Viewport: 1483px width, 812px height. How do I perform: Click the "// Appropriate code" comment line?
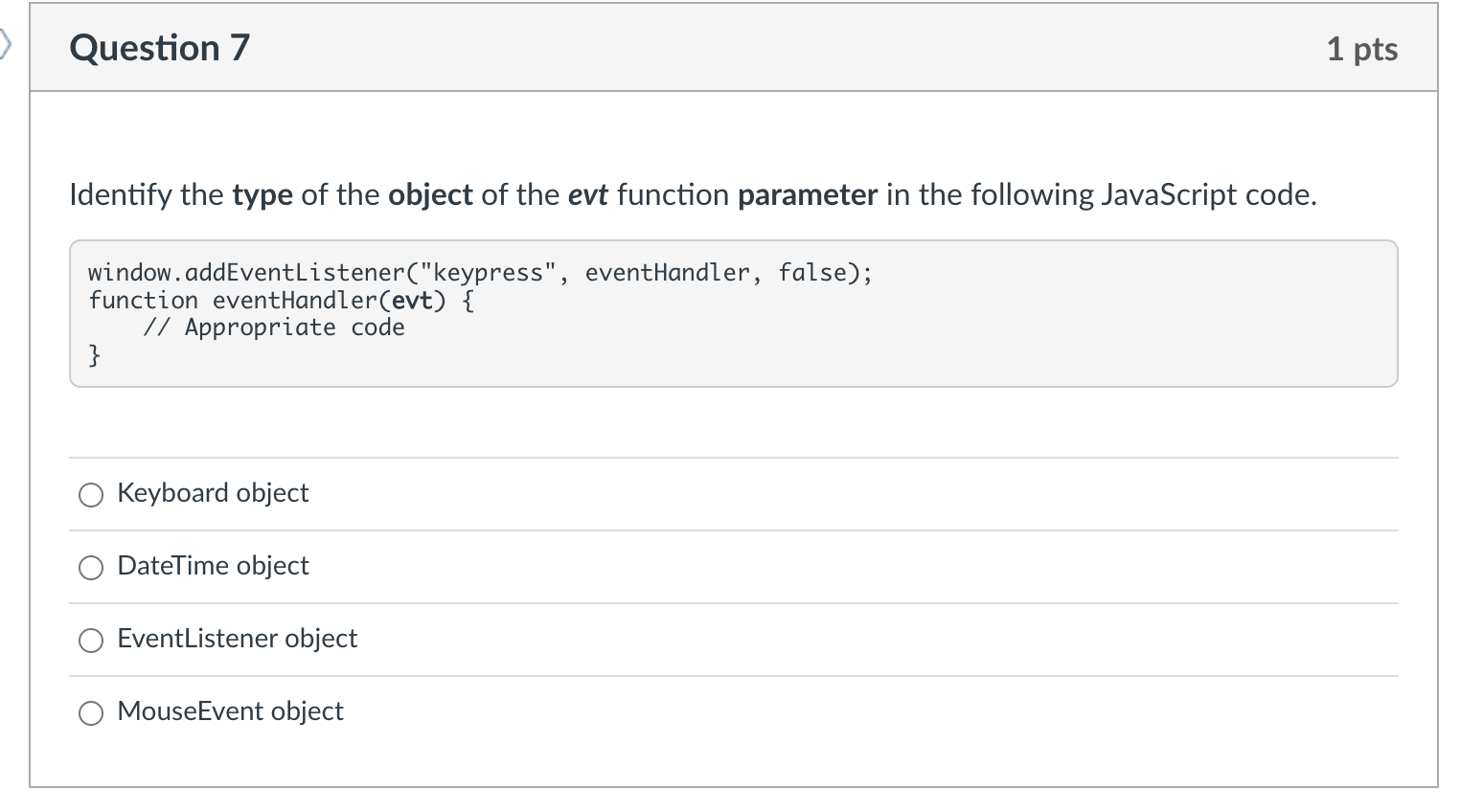pos(274,327)
